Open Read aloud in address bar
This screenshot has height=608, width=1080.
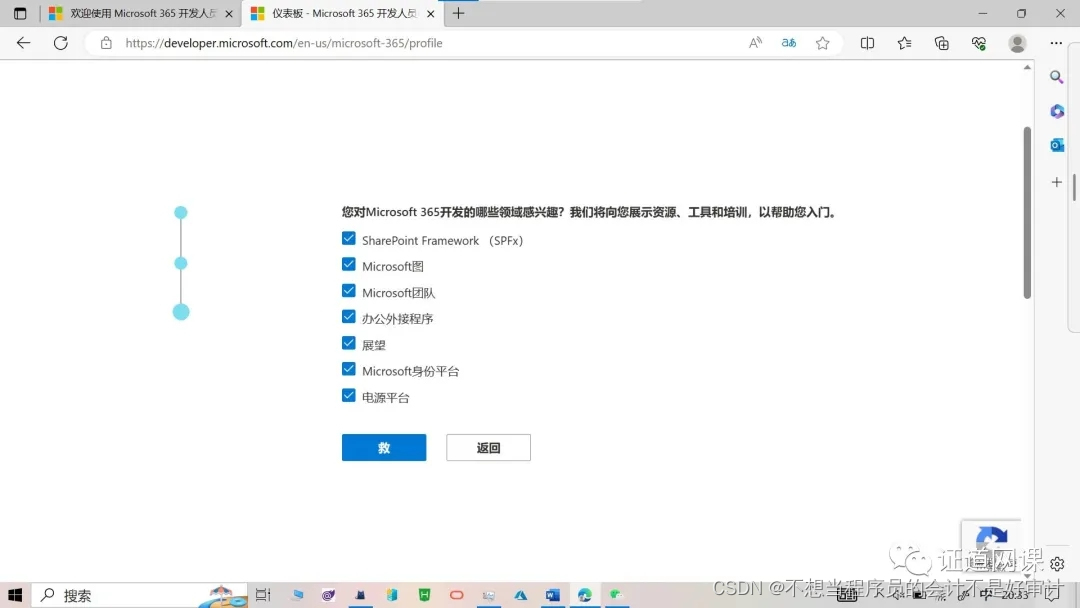(755, 43)
